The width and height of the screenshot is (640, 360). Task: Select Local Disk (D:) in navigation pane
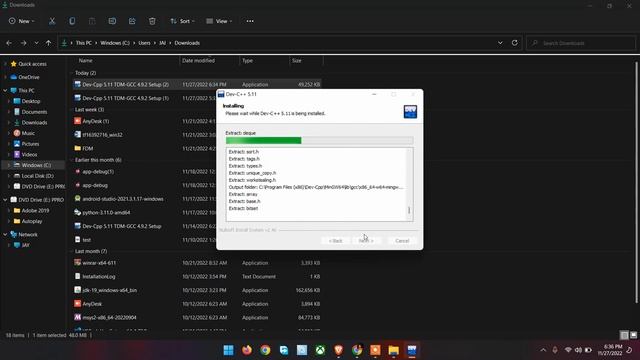coord(38,176)
